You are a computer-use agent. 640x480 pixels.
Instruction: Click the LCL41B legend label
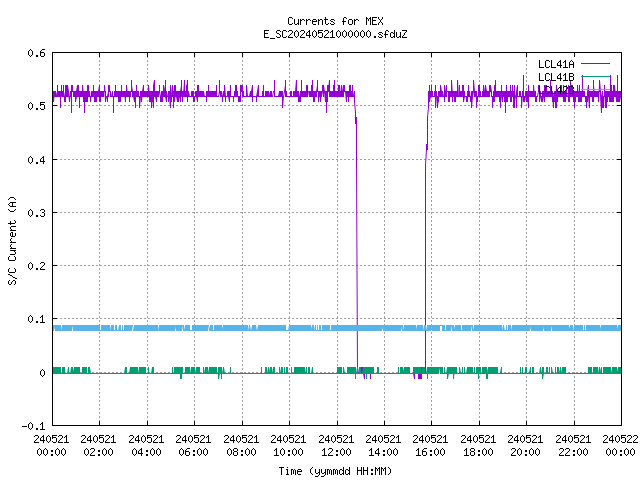[x=556, y=77]
